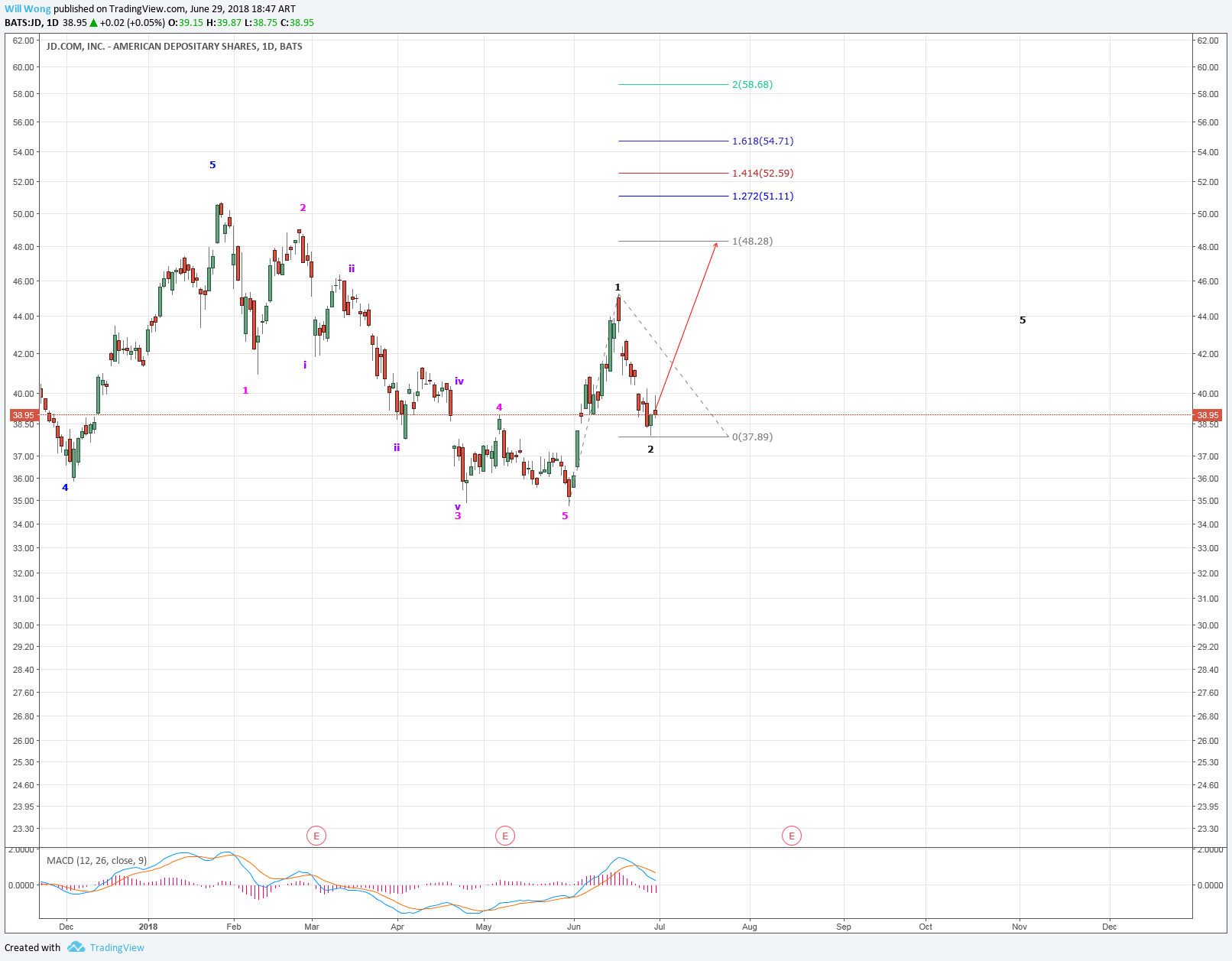Screen dimensions: 1232x961
Task: Click the Jul label on time axis
Action: (x=660, y=927)
